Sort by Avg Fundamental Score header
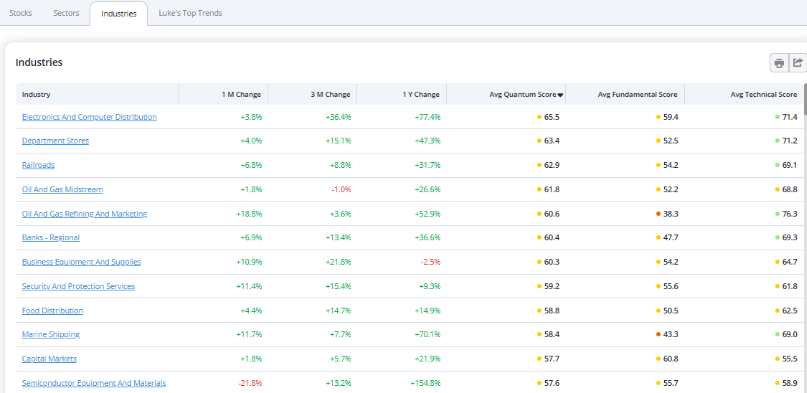Viewport: 807px width, 393px height. pyautogui.click(x=637, y=95)
